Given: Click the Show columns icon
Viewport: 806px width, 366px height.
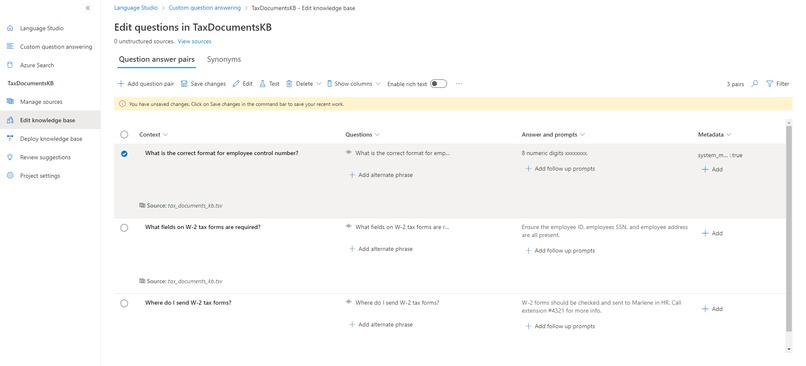Looking at the screenshot, I should [x=329, y=84].
